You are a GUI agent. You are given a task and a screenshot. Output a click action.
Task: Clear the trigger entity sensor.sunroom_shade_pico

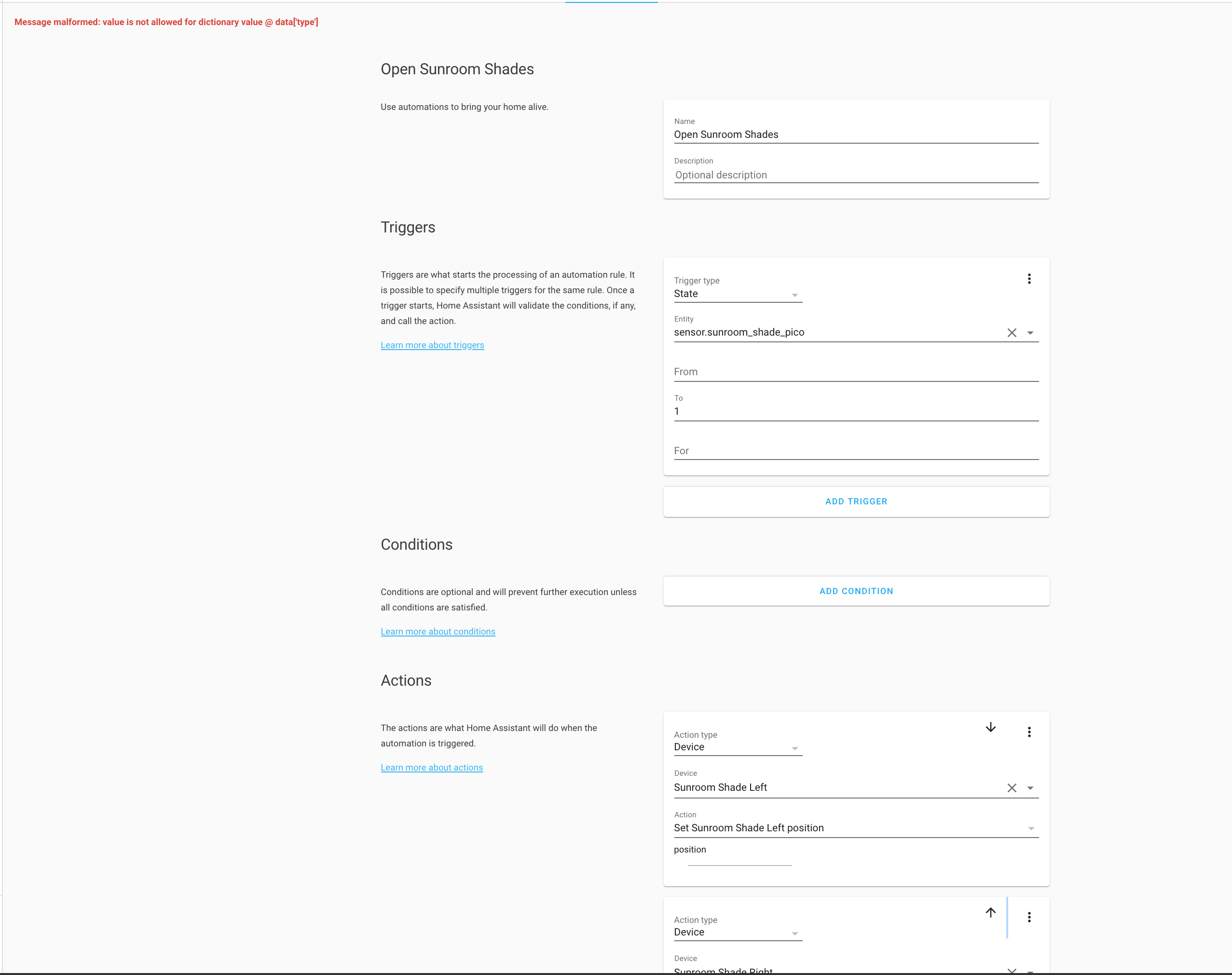[x=1012, y=333]
